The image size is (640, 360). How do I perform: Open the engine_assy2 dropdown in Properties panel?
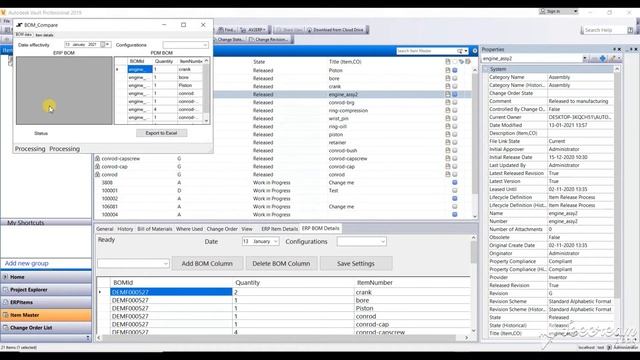(x=584, y=59)
